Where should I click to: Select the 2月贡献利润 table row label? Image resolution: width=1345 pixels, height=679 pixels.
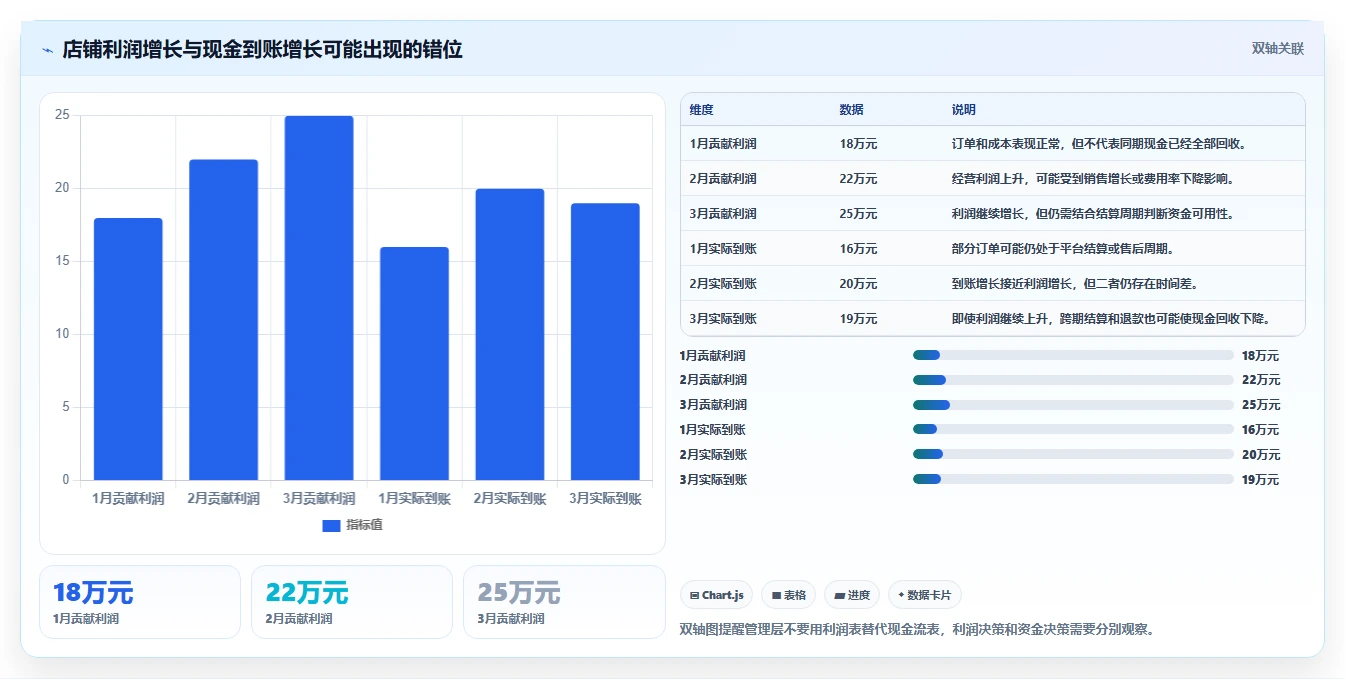[723, 179]
